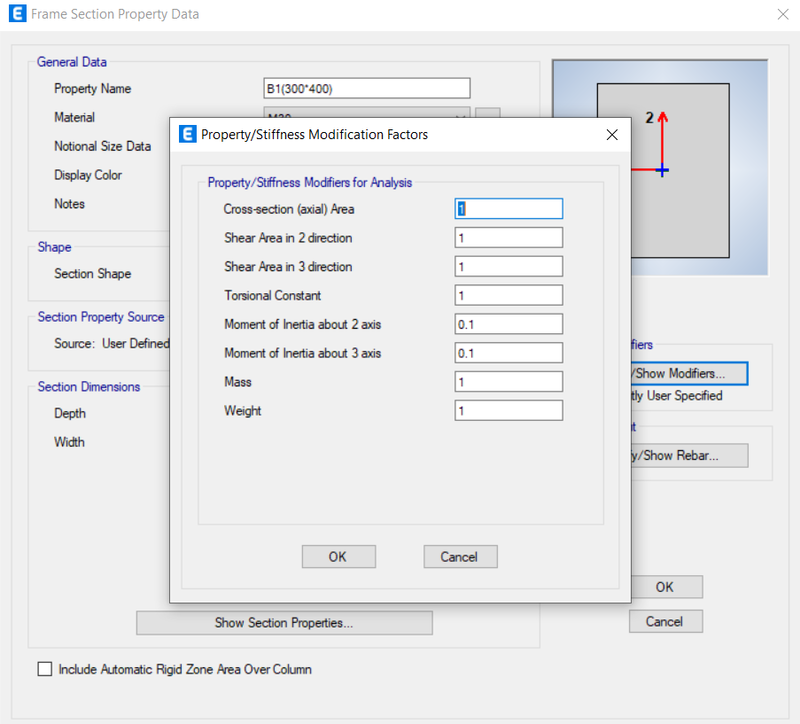Image resolution: width=800 pixels, height=724 pixels.
Task: Click the Section Shape label
Action: point(92,273)
